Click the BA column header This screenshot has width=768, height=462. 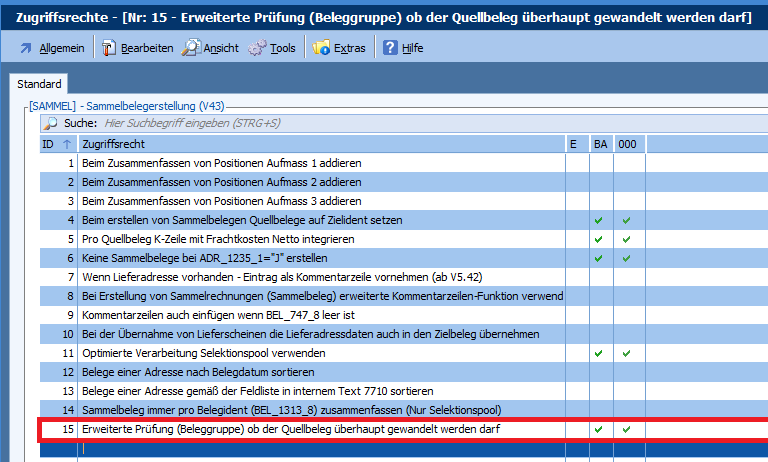click(x=600, y=144)
